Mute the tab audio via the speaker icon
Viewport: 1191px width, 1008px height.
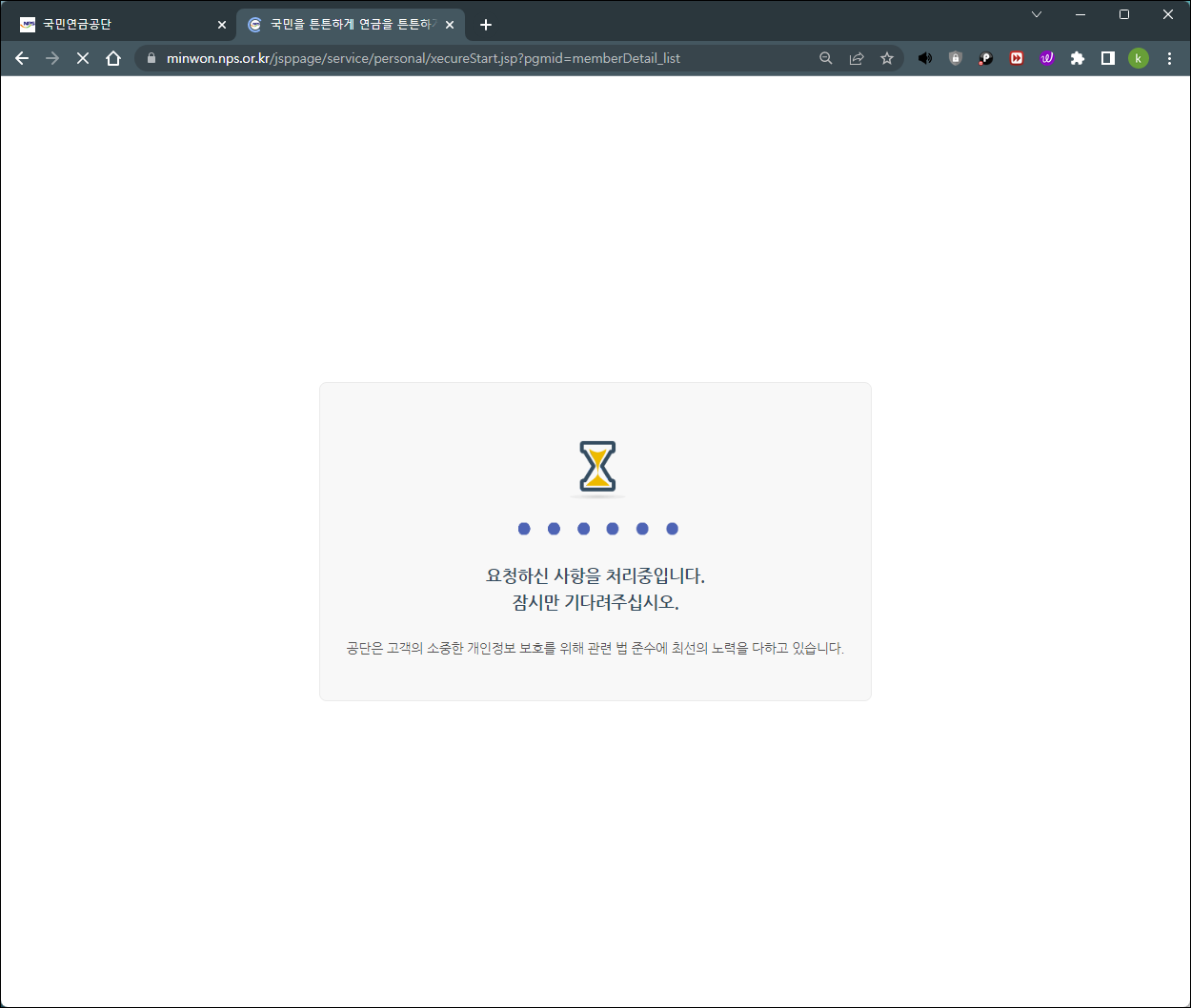[x=924, y=58]
